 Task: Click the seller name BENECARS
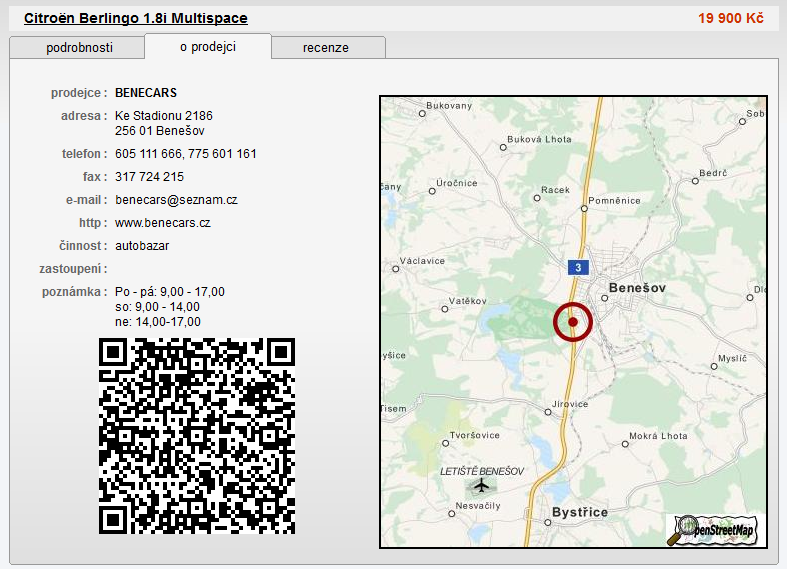146,93
